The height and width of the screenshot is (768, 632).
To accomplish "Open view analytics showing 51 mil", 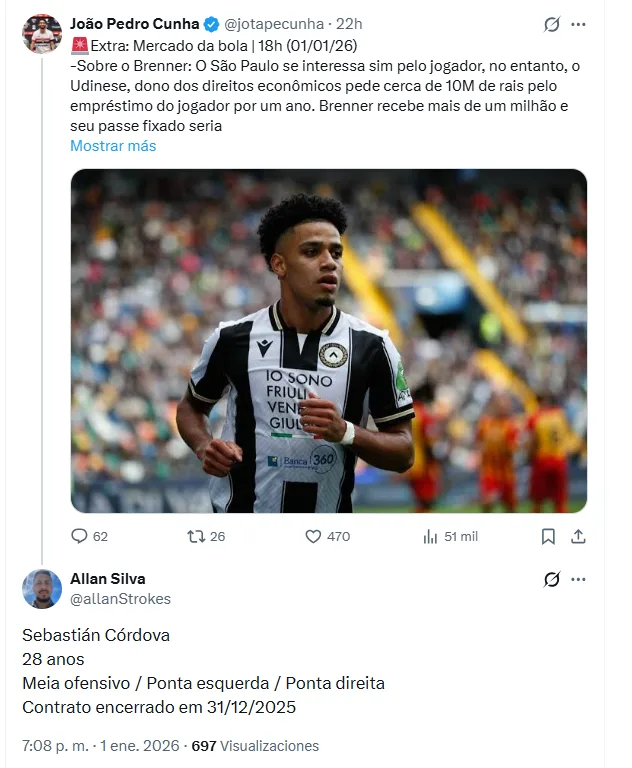I will tap(431, 536).
